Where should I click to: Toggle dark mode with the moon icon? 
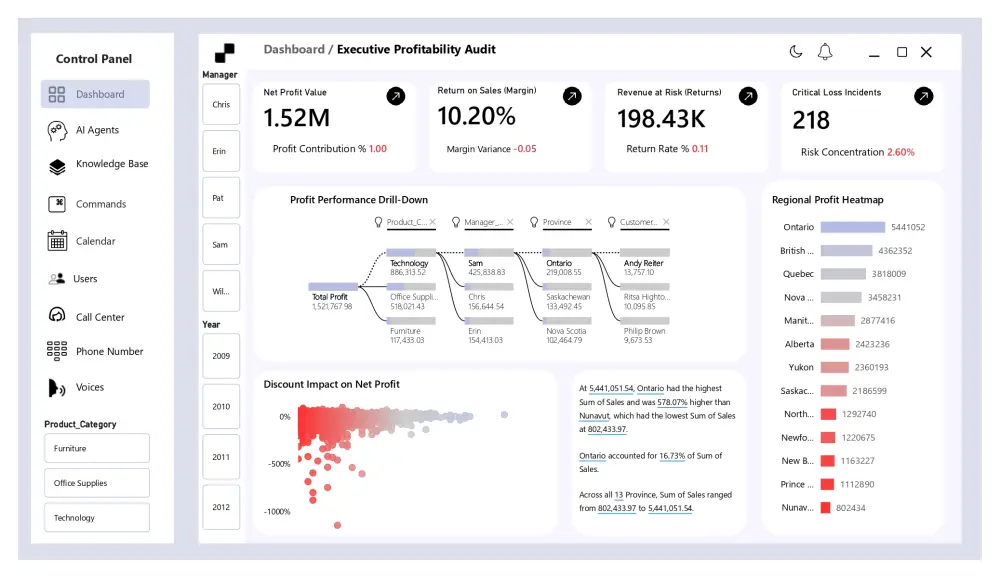(796, 51)
